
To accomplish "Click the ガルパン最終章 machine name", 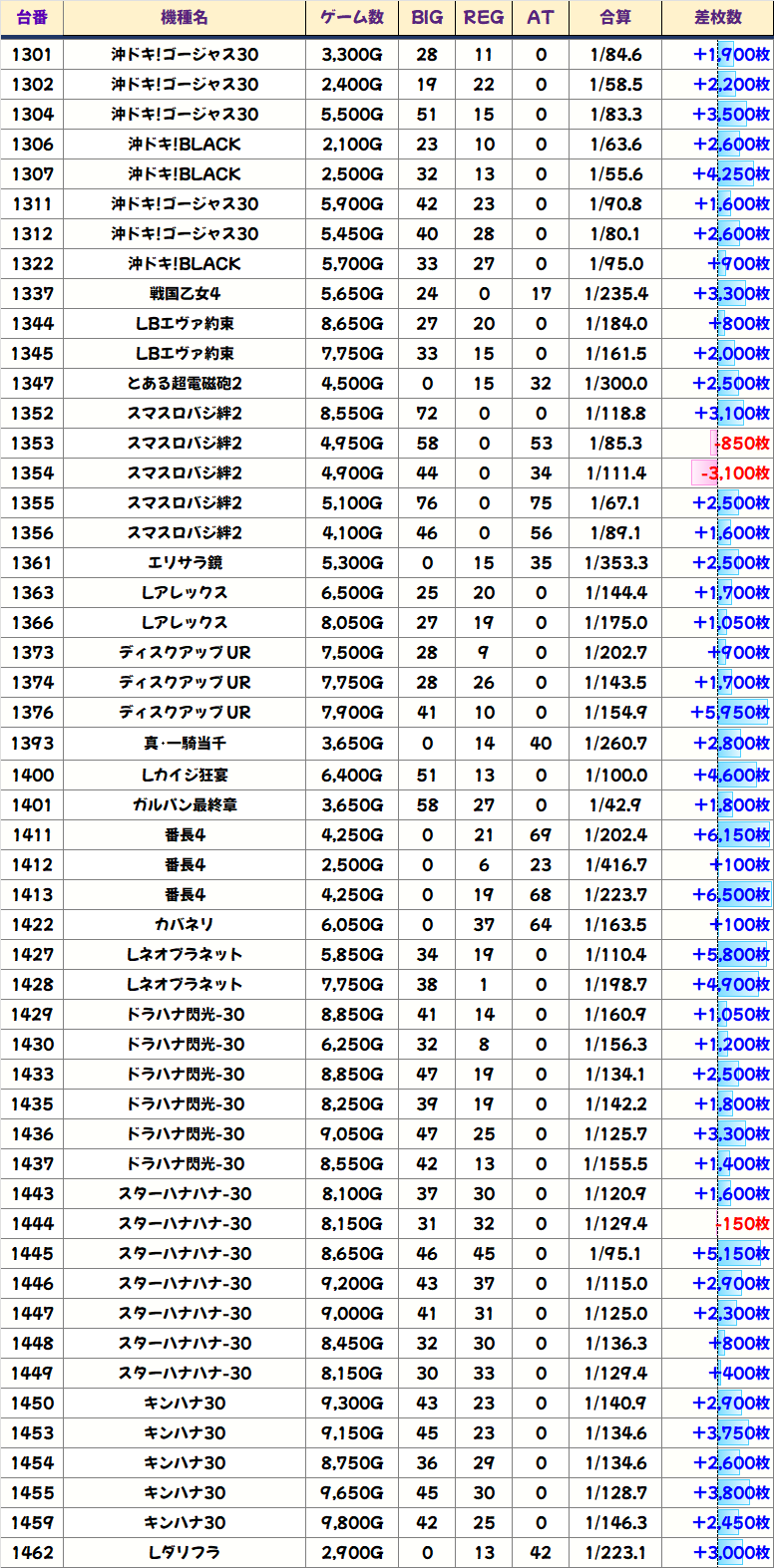I will tap(185, 804).
